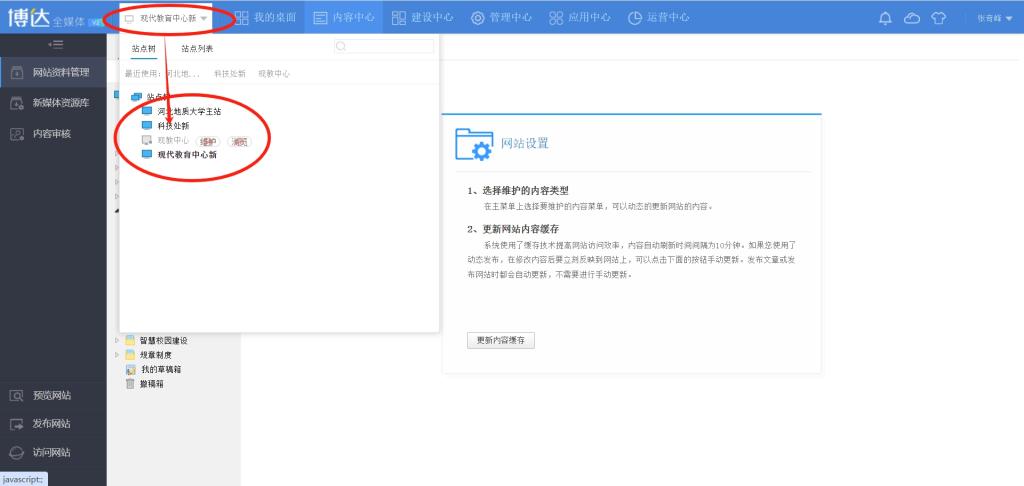Open the site selector 现代教育中心新 dropdown
1024x486 pixels.
click(166, 18)
